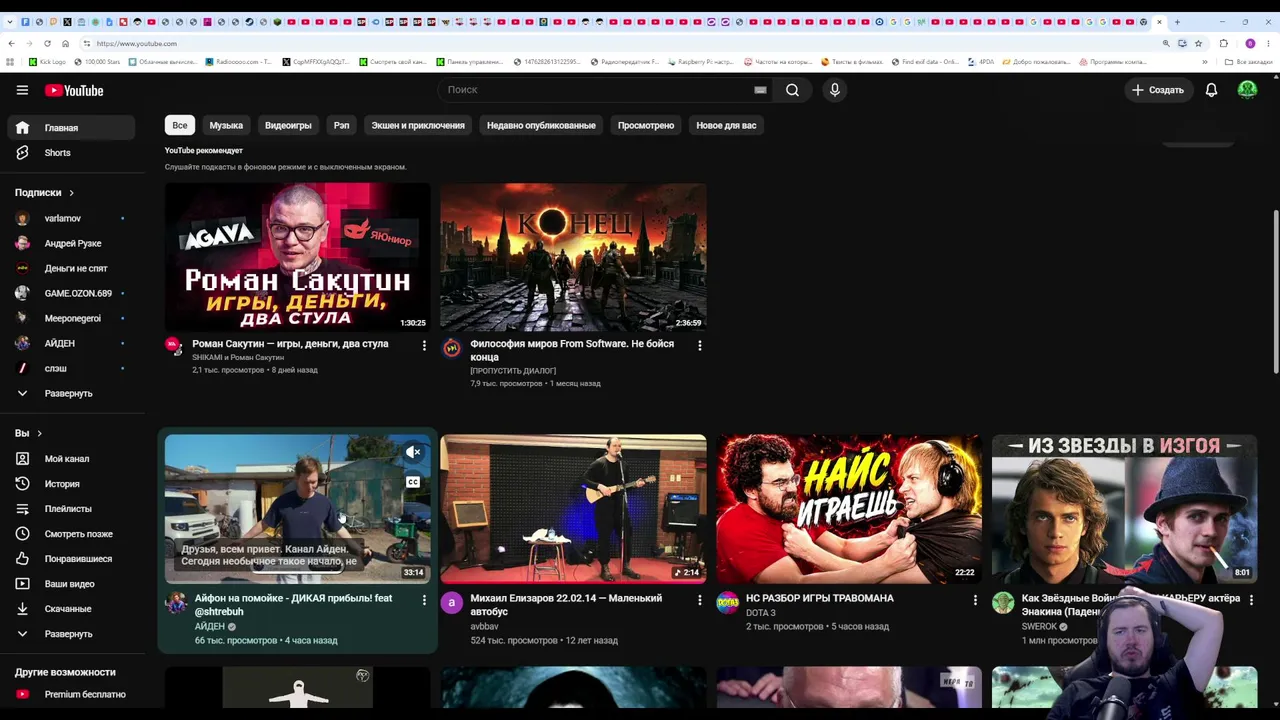This screenshot has width=1280, height=720.
Task: Click the История clock icon
Action: pyautogui.click(x=22, y=484)
